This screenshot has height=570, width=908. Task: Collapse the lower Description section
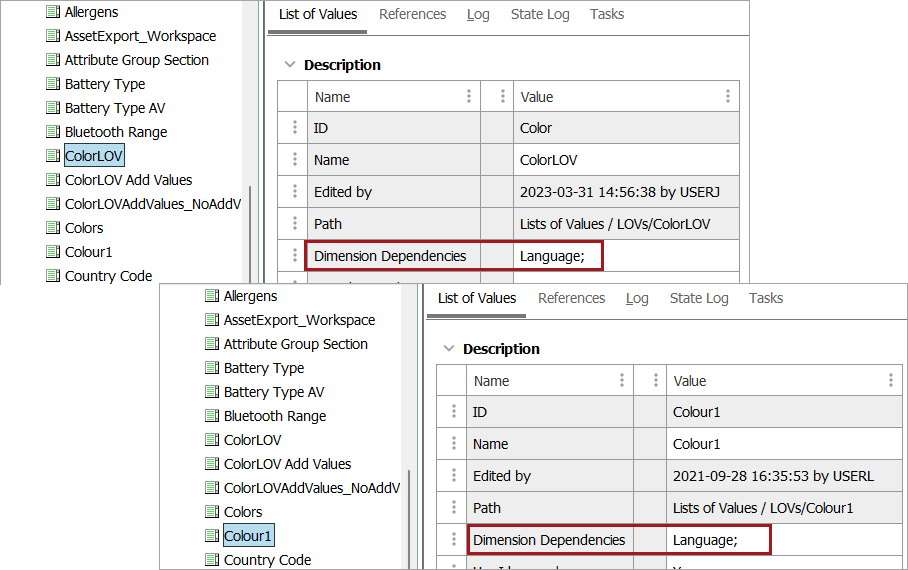(449, 349)
